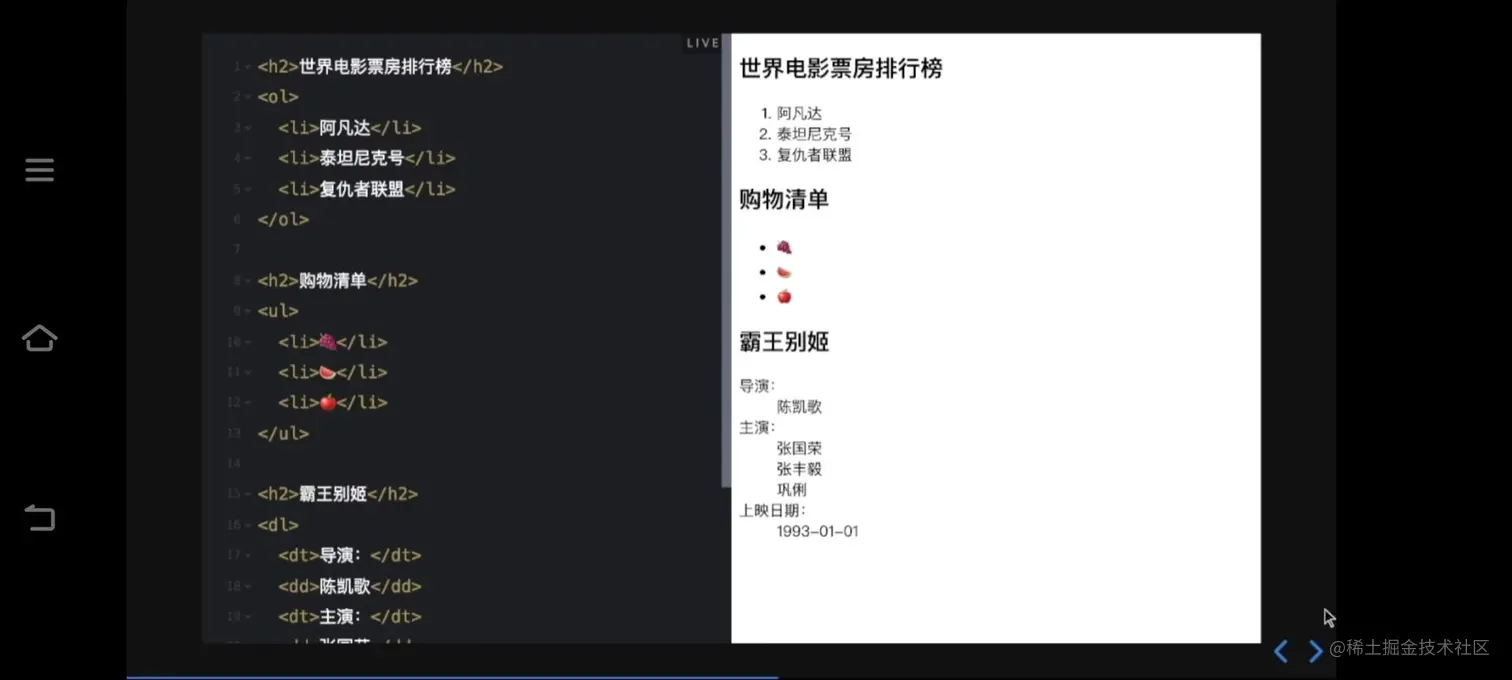
Task: Click the 世界电影票房排行榜 heading in preview
Action: (x=838, y=68)
